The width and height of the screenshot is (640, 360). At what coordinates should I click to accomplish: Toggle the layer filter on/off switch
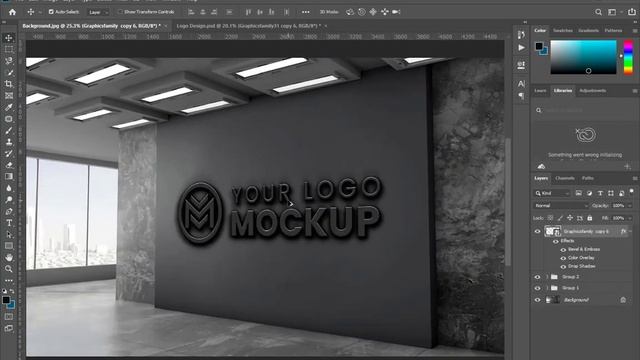click(x=632, y=192)
